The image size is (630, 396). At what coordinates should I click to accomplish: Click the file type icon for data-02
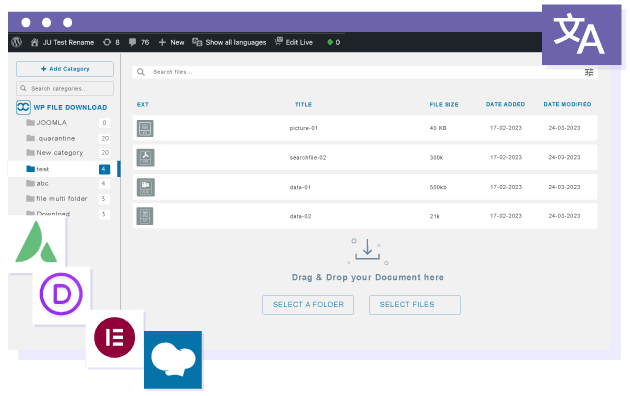[145, 216]
